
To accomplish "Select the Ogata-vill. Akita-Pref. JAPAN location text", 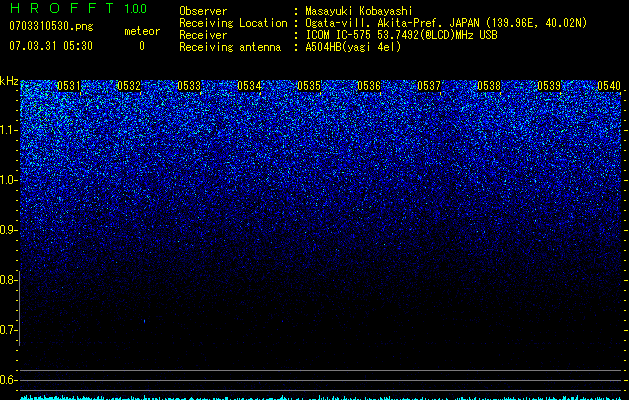I will (x=446, y=23).
